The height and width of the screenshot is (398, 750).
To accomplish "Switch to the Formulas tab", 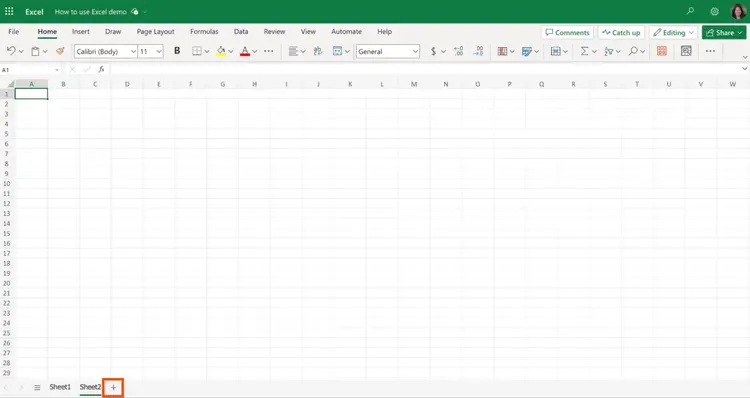I will (204, 32).
